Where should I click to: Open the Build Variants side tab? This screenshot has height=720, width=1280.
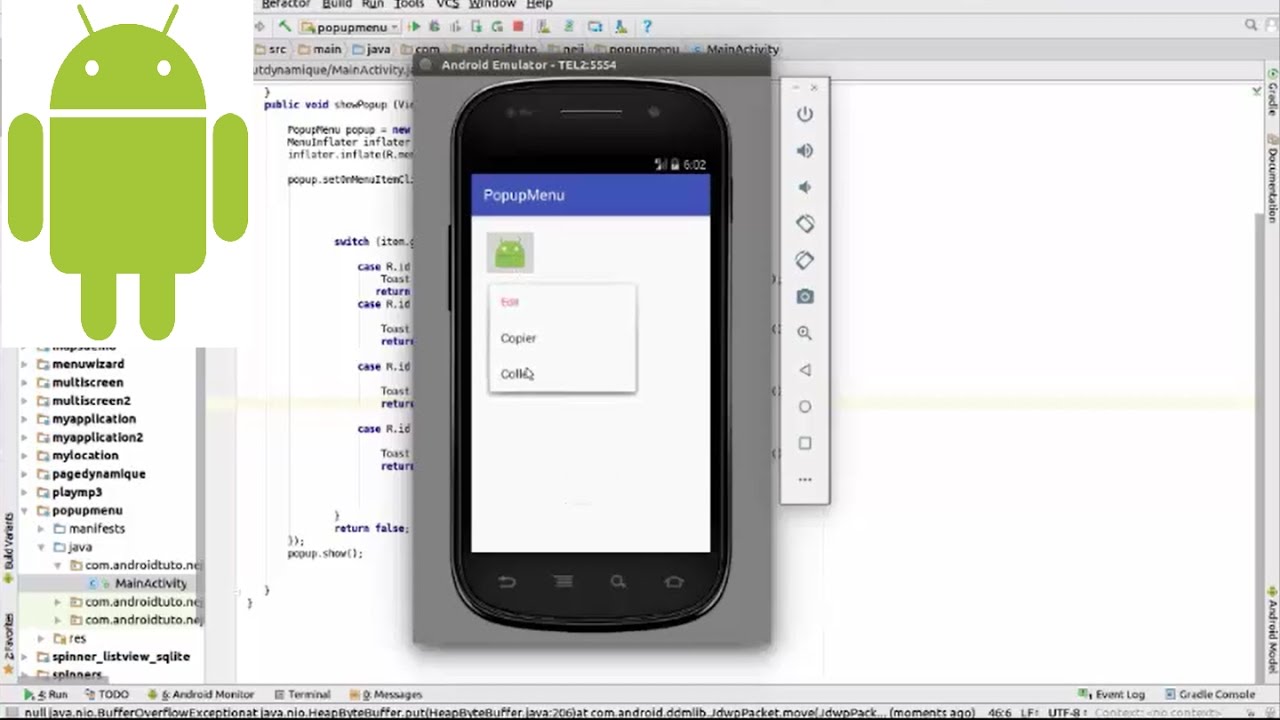click(x=9, y=548)
